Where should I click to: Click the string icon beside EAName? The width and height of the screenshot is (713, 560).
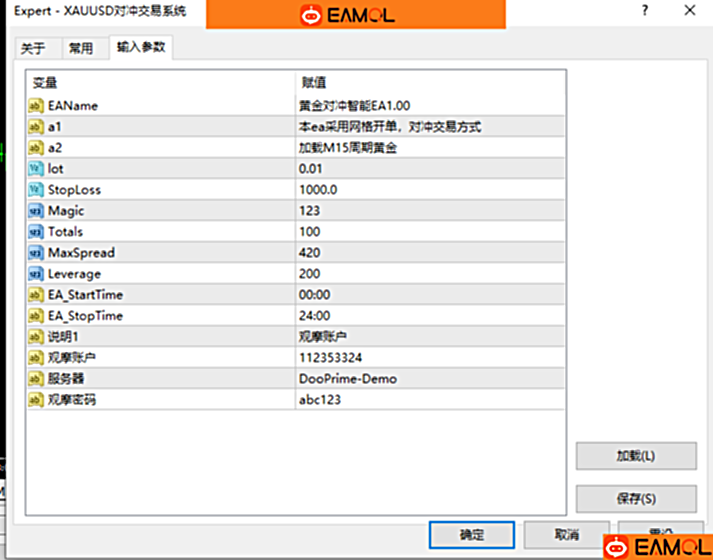coord(36,105)
